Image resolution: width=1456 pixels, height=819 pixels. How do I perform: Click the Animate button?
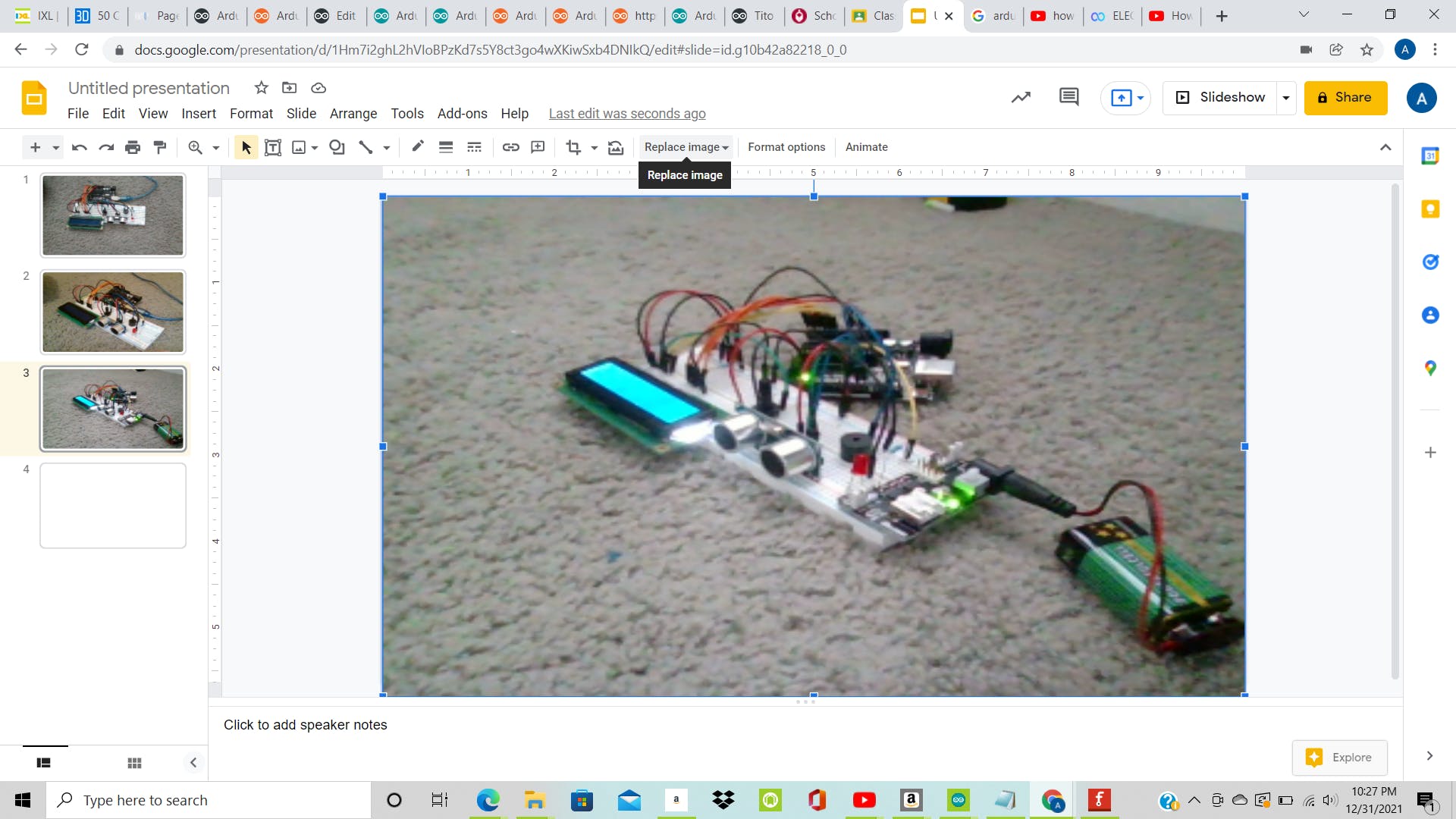[866, 147]
